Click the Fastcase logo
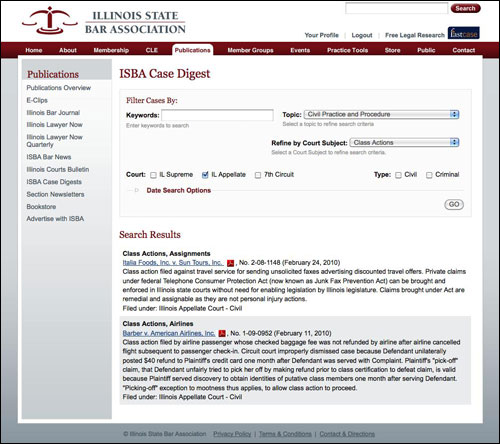The height and width of the screenshot is (444, 500). coord(464,33)
